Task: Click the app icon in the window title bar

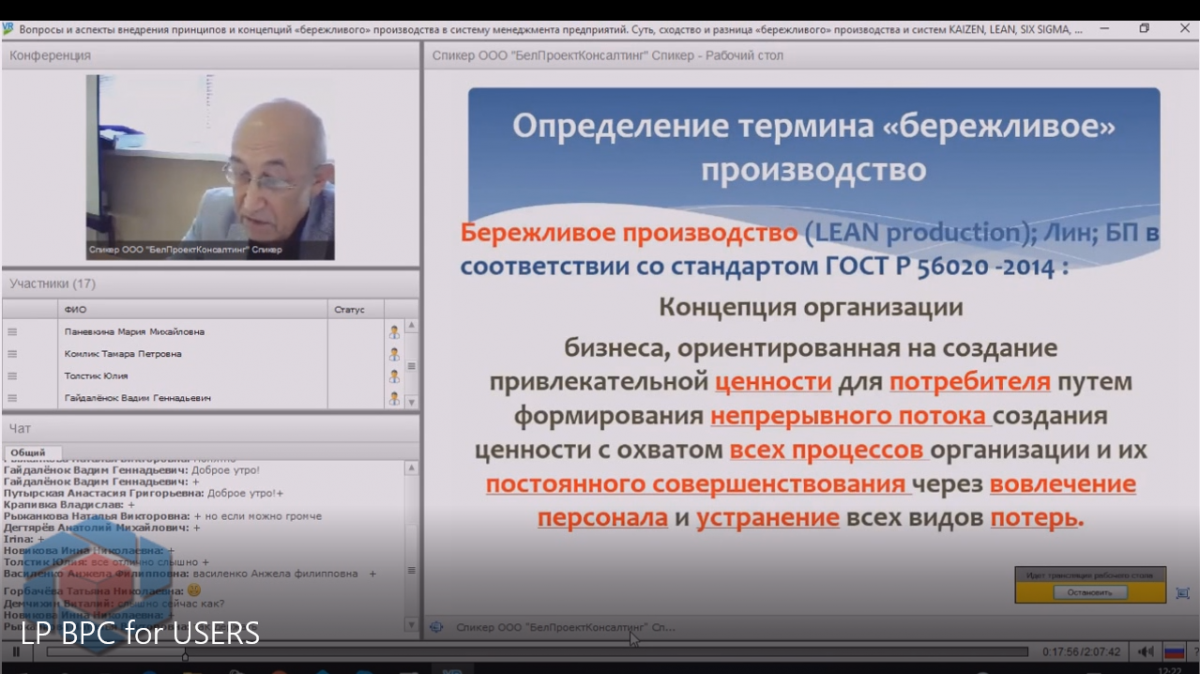Action: click(x=9, y=29)
